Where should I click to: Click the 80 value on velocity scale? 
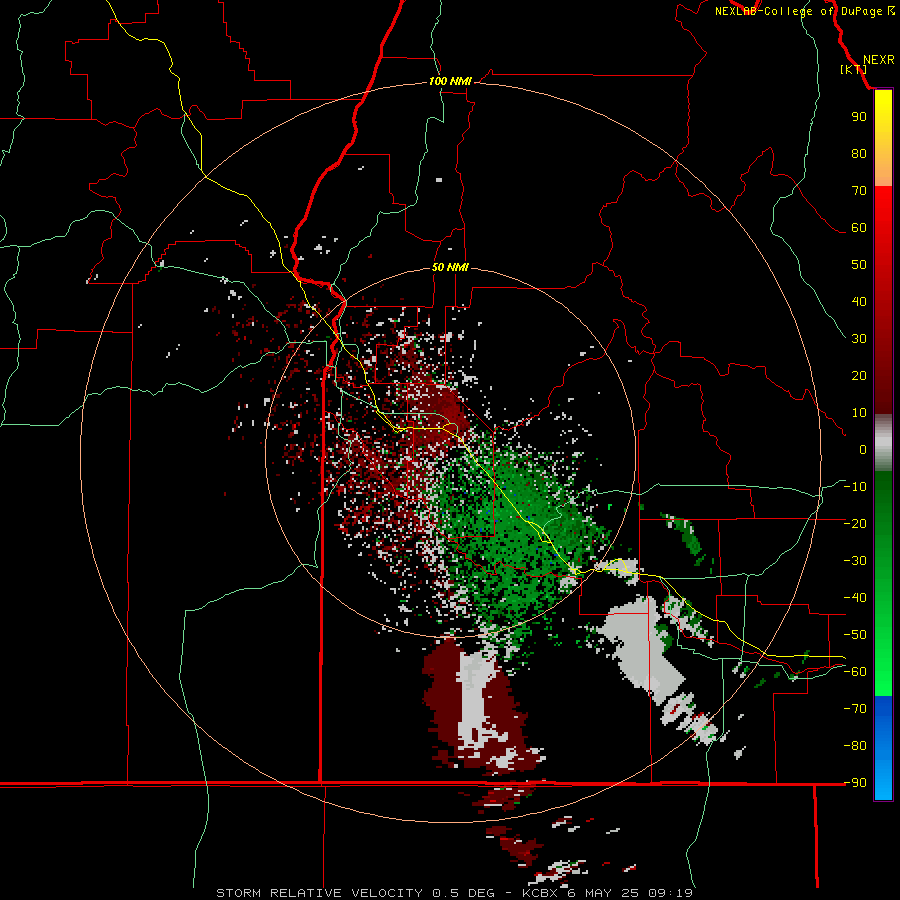pos(859,154)
